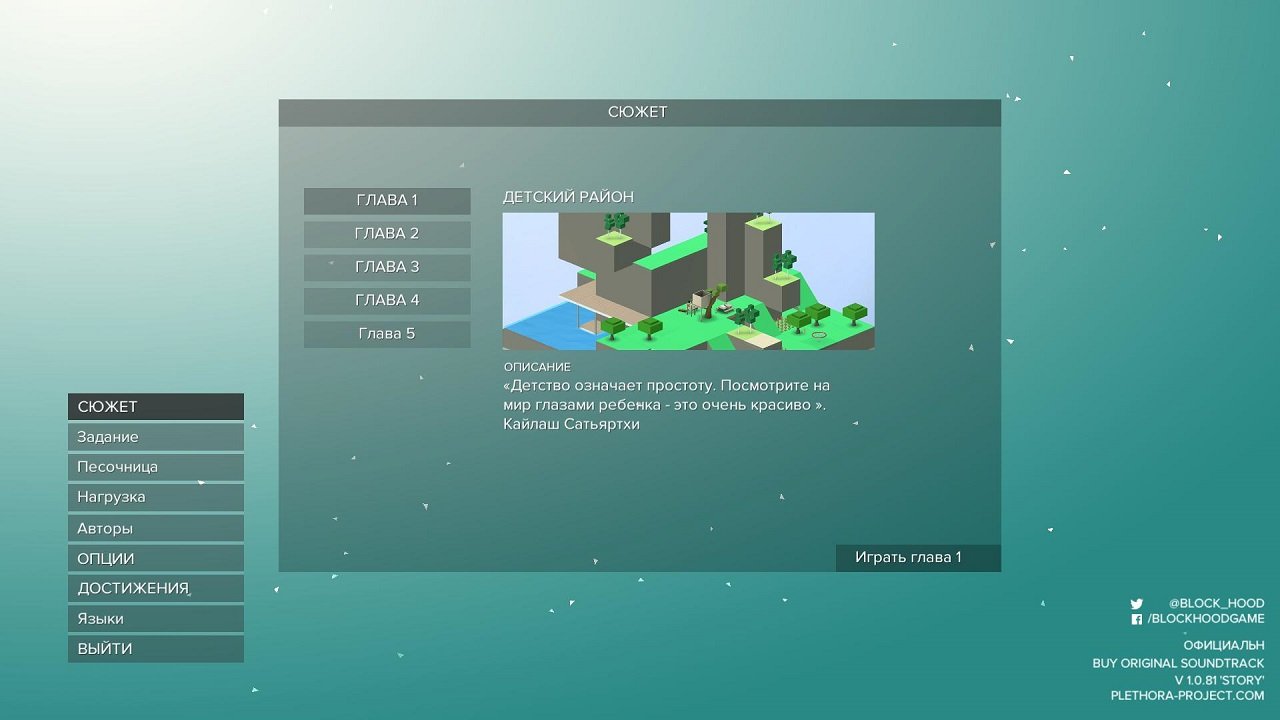Select ГЛАВА 3 chapter

coord(386,266)
